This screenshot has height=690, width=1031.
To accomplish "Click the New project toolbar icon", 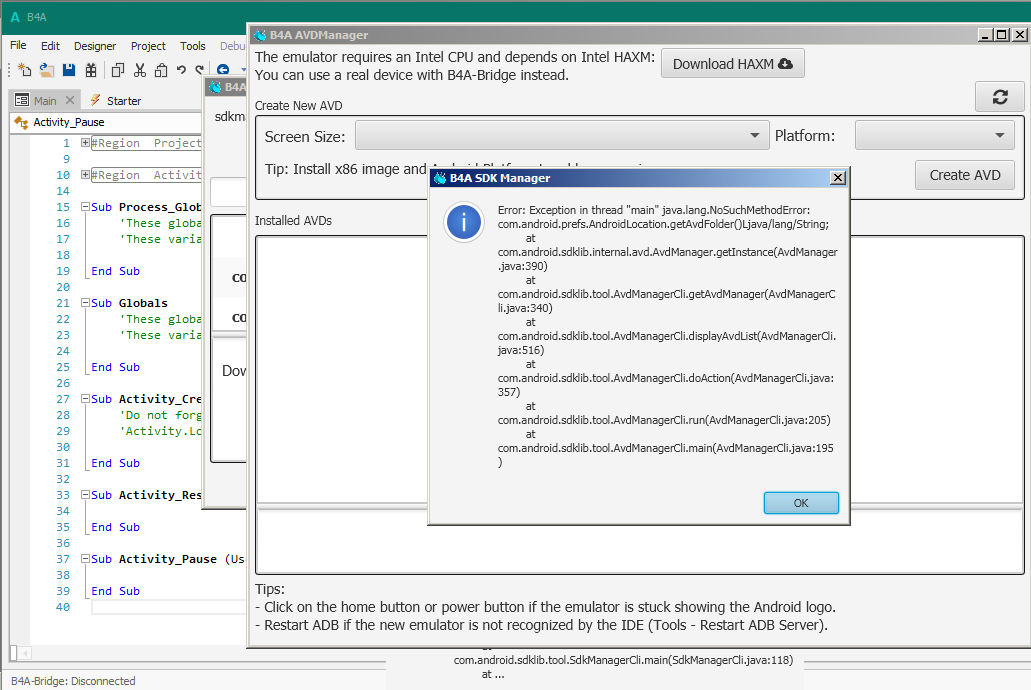I will pyautogui.click(x=24, y=69).
